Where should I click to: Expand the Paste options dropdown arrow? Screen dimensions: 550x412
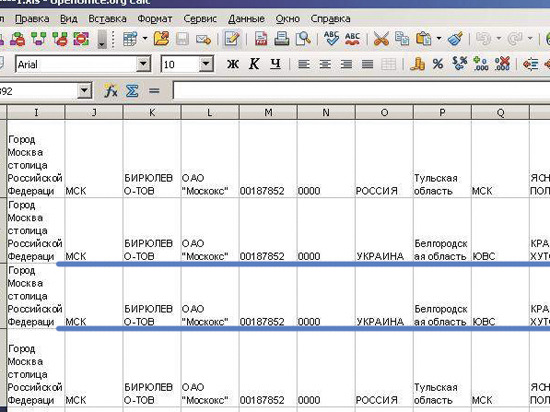tap(438, 39)
